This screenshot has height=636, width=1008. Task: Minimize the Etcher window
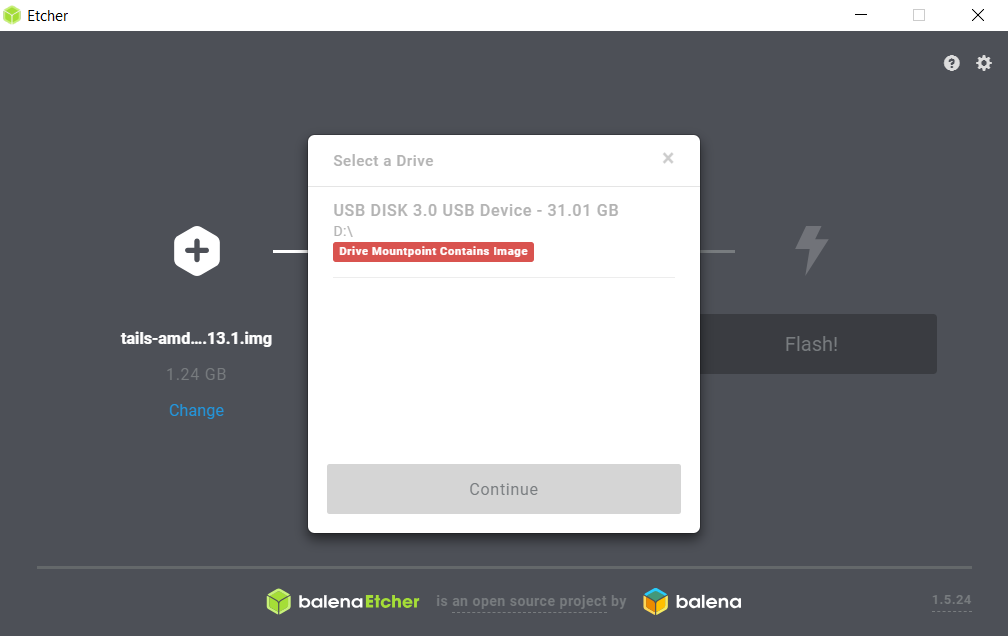click(861, 15)
